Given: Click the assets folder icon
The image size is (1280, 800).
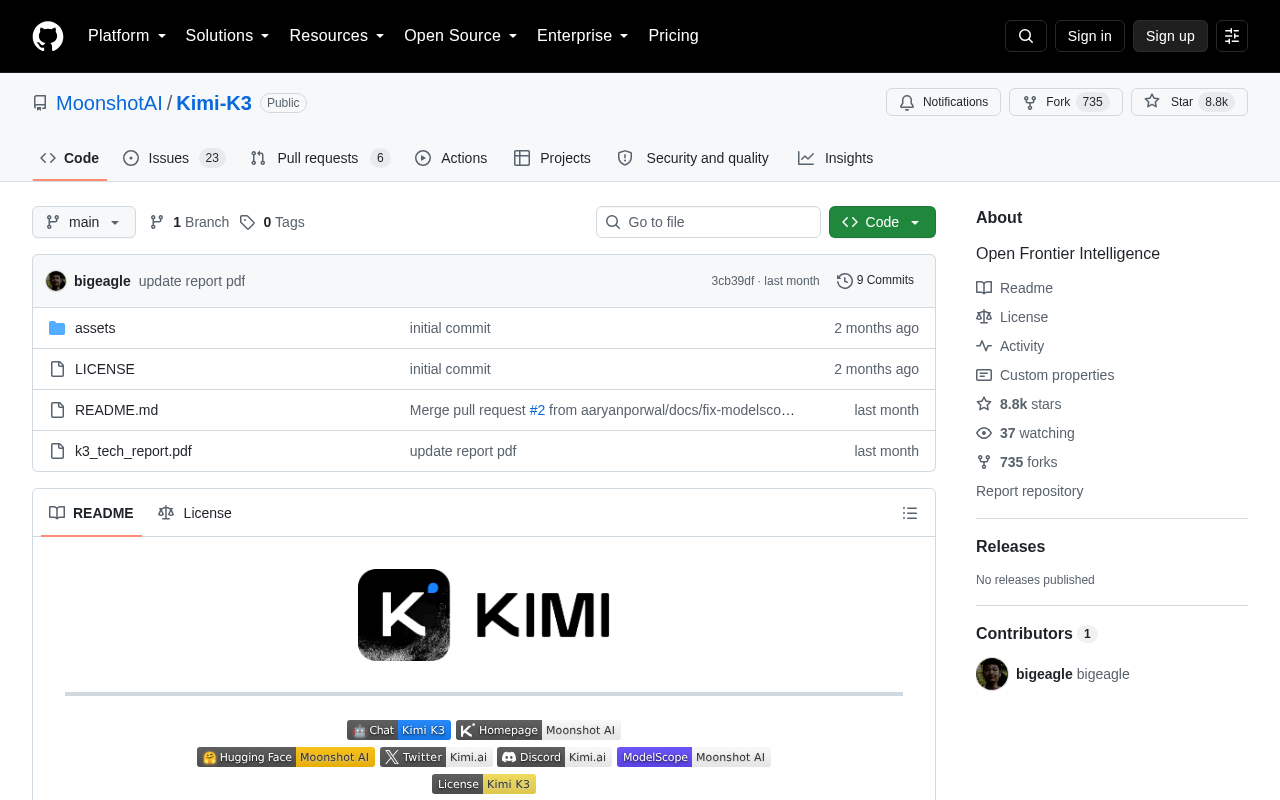Looking at the screenshot, I should (57, 328).
